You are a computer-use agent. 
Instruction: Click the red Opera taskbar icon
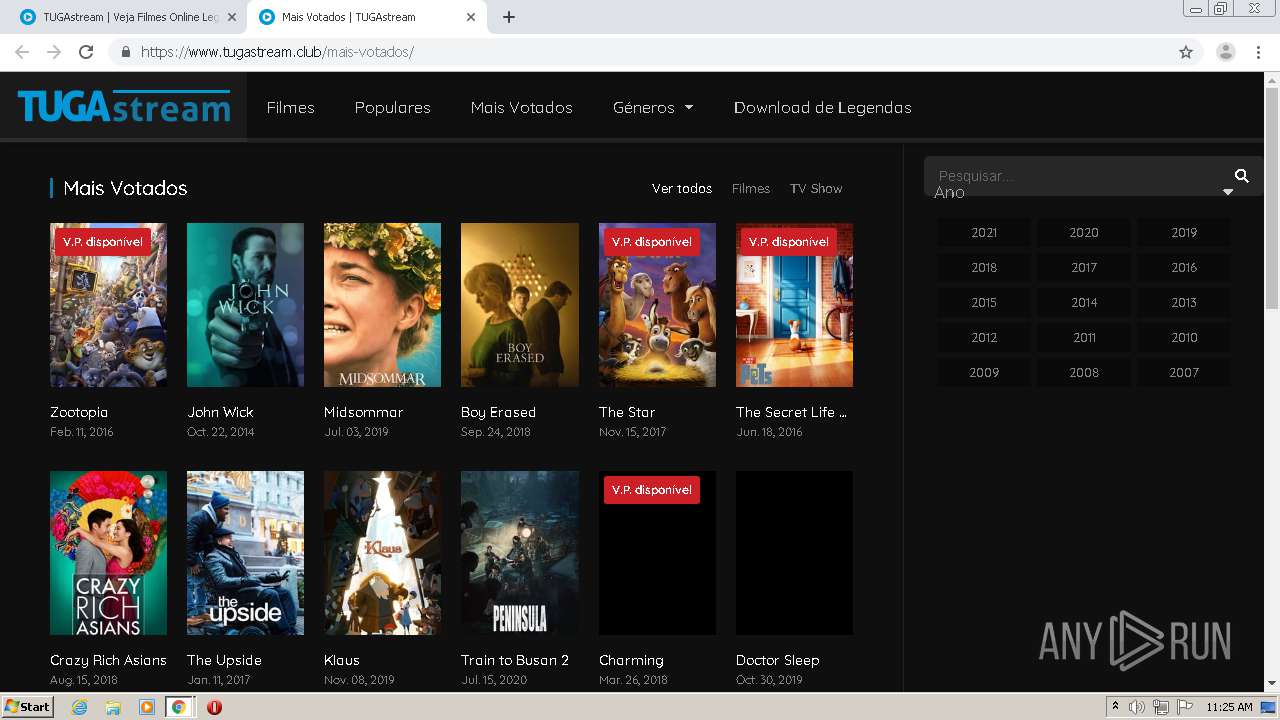pos(214,707)
